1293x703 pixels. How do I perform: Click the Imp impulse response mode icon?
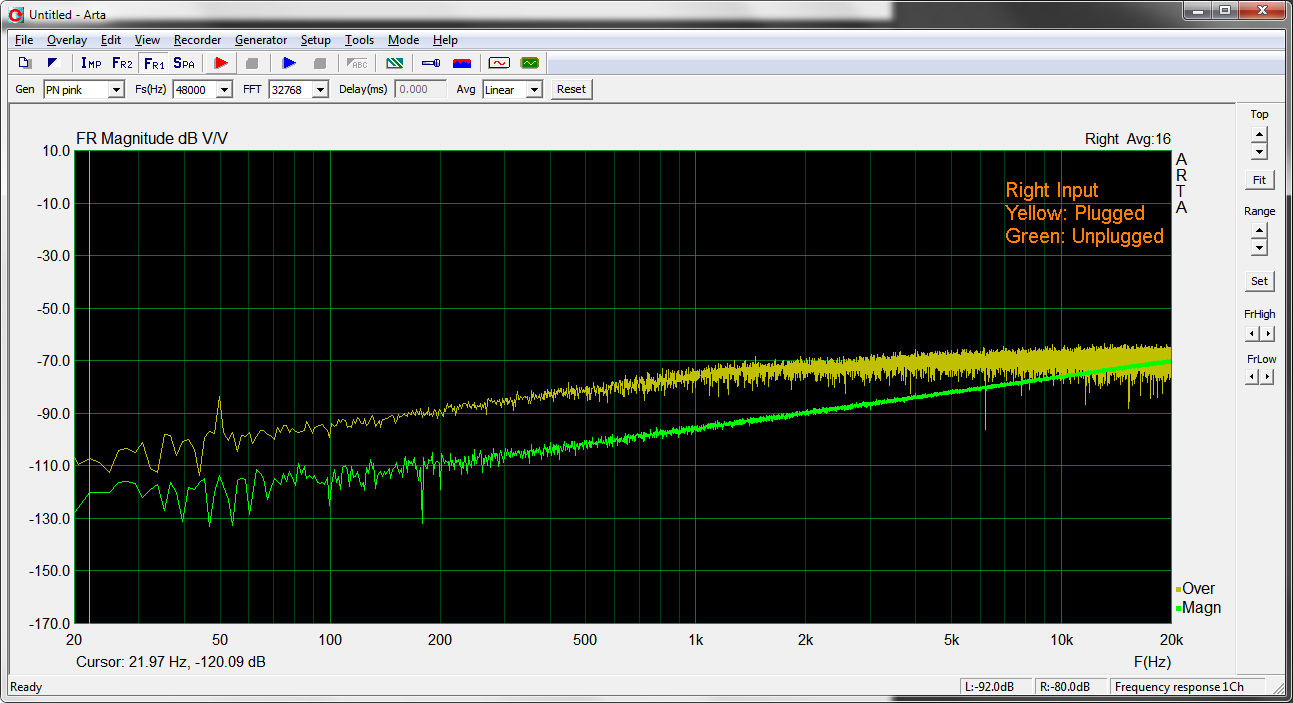click(91, 63)
